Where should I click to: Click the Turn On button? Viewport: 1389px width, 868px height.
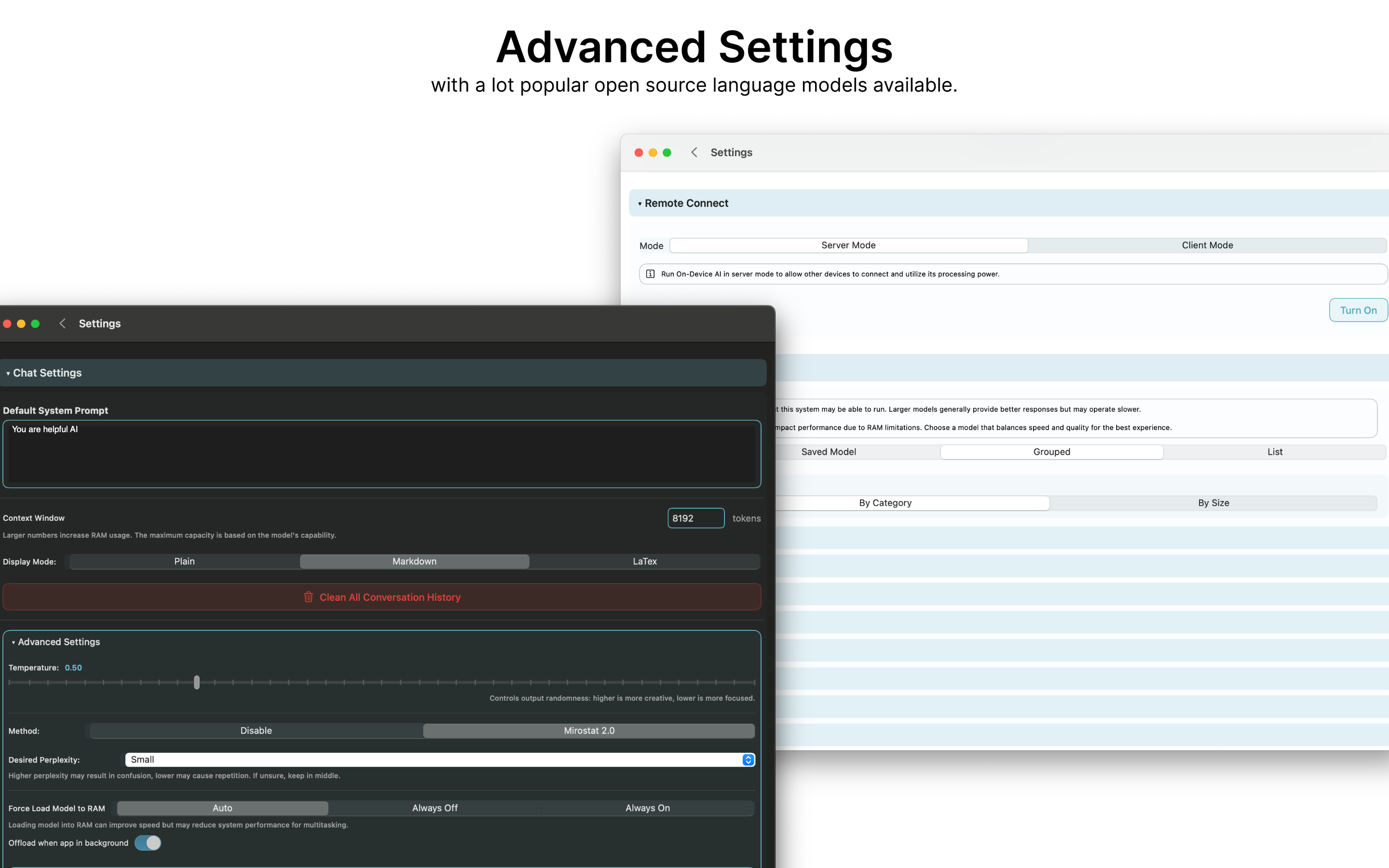1358,310
